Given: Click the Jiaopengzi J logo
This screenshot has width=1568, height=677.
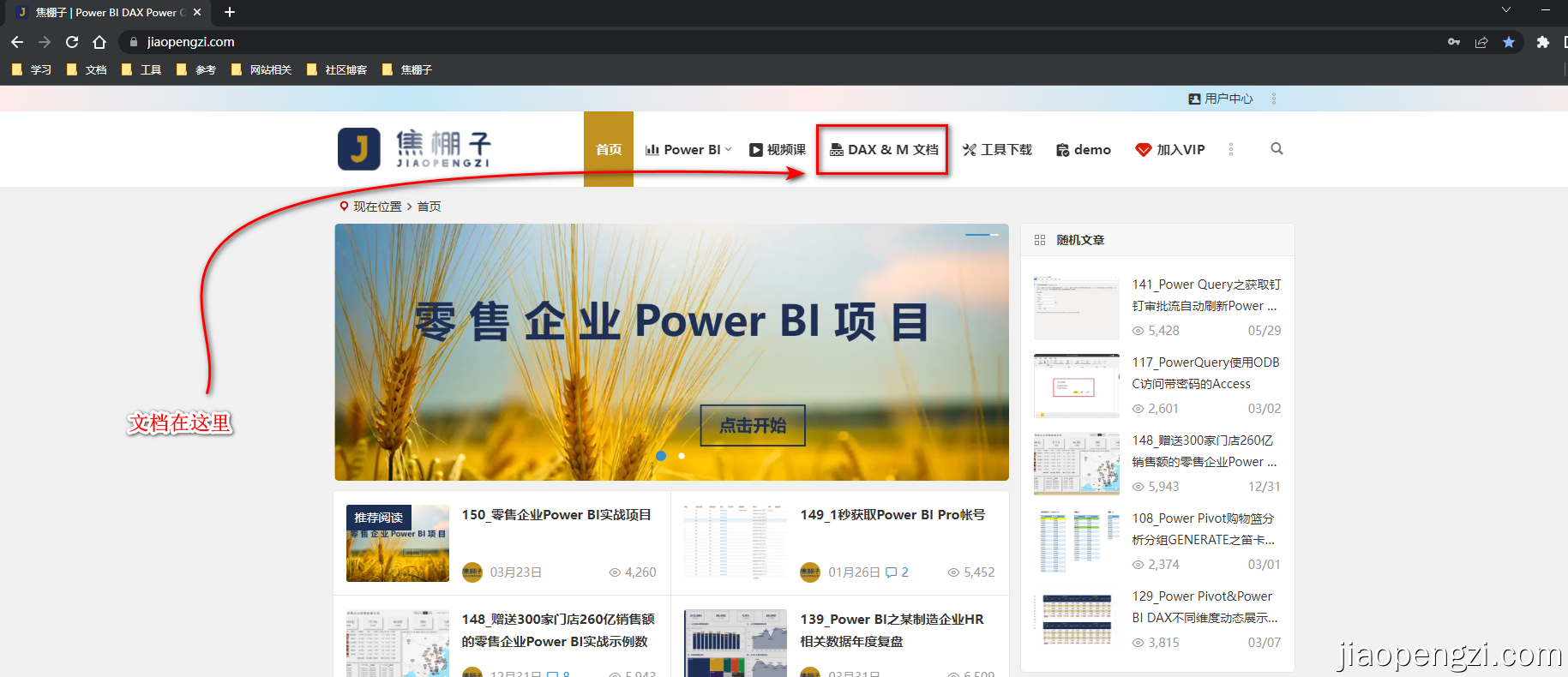Looking at the screenshot, I should tap(359, 149).
